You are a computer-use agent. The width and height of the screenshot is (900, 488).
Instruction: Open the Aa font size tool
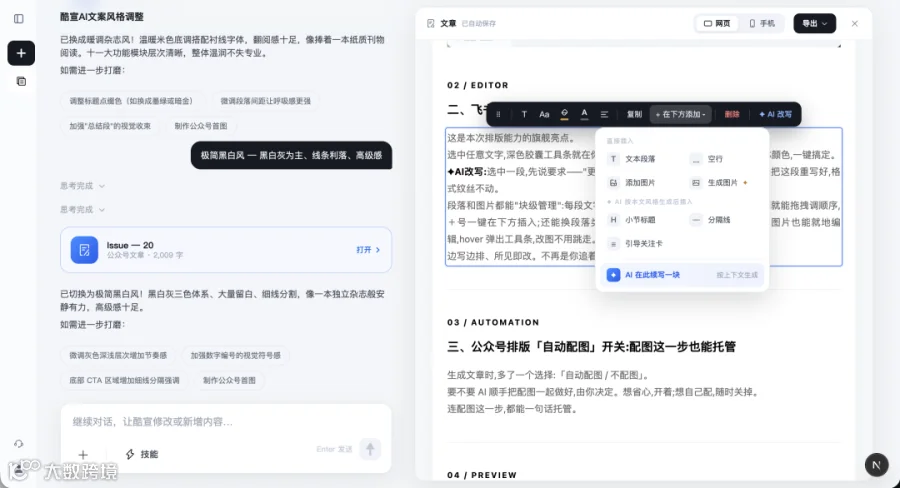(544, 114)
